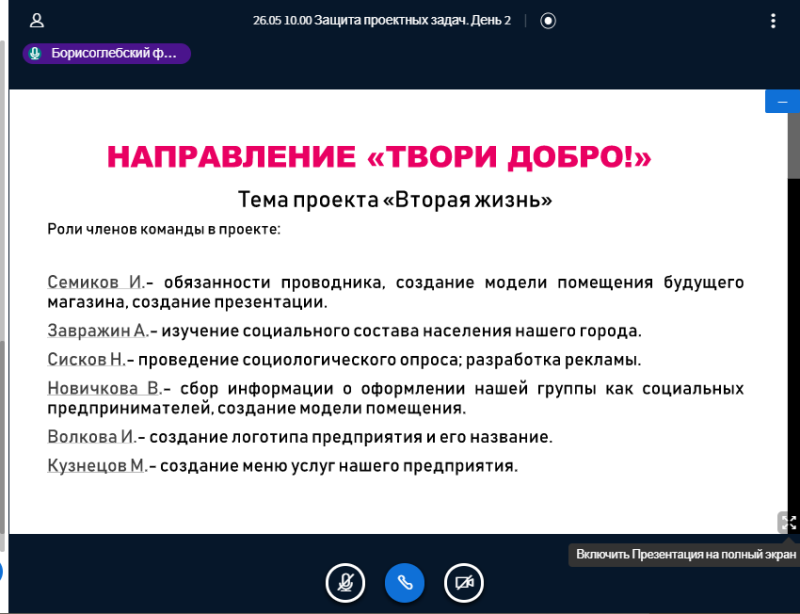Open the three-dot options menu
Image resolution: width=800 pixels, height=614 pixels.
[x=773, y=21]
